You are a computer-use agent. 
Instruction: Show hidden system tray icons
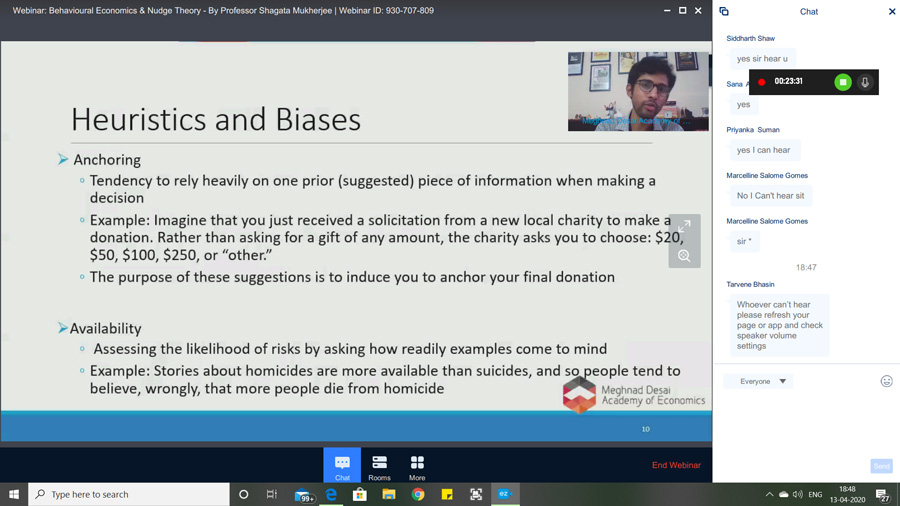769,494
